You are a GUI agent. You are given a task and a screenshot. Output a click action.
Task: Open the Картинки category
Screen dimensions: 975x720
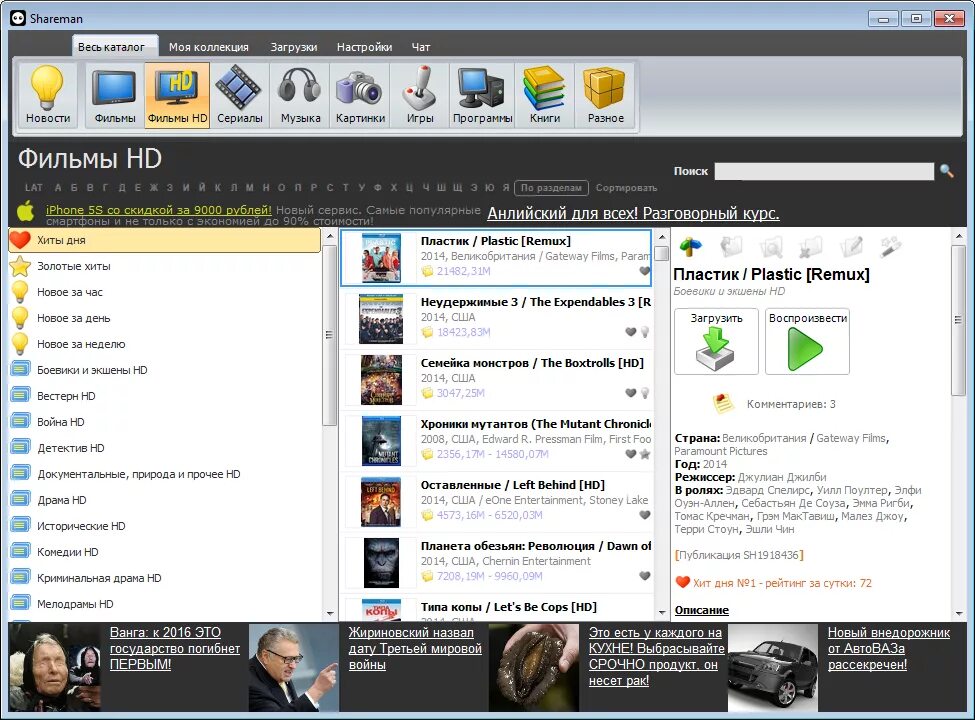(360, 95)
